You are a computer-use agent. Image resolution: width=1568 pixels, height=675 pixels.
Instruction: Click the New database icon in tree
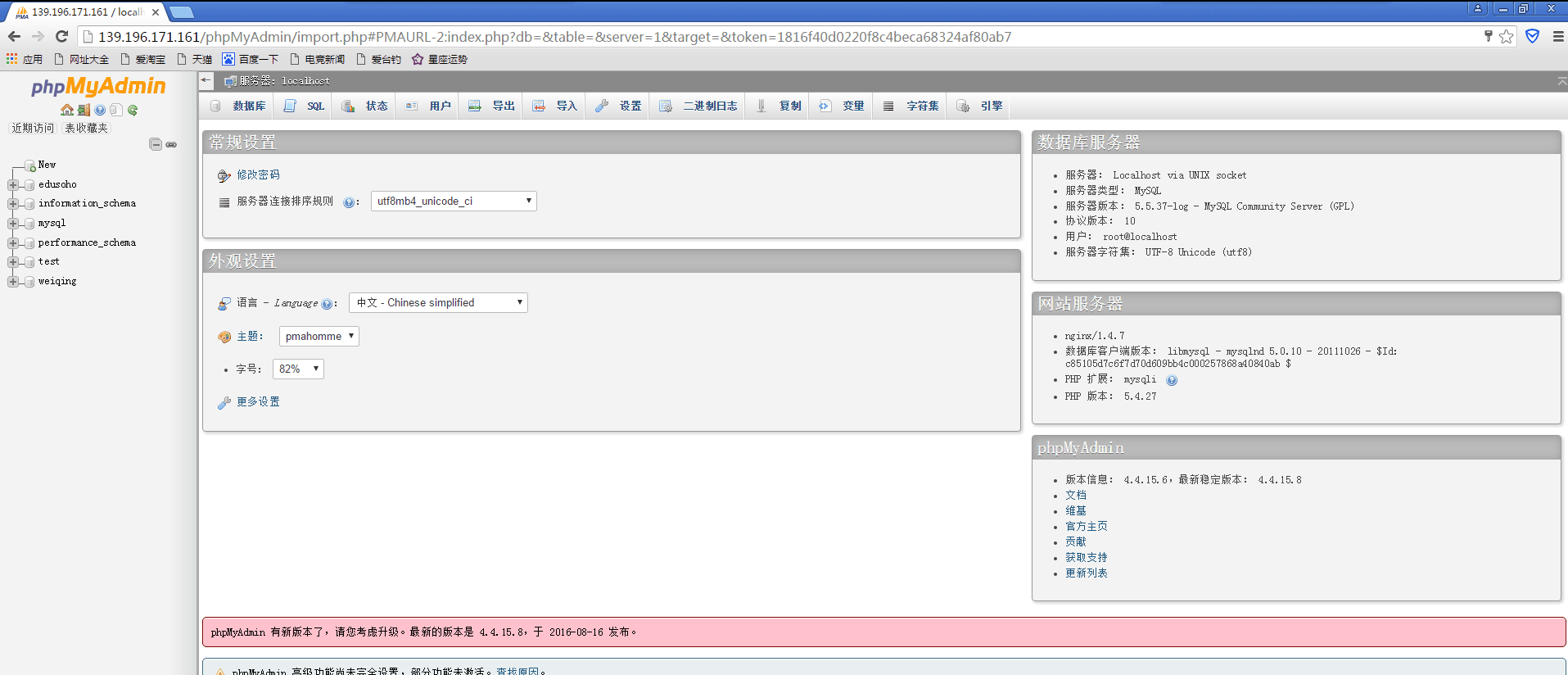click(x=30, y=165)
